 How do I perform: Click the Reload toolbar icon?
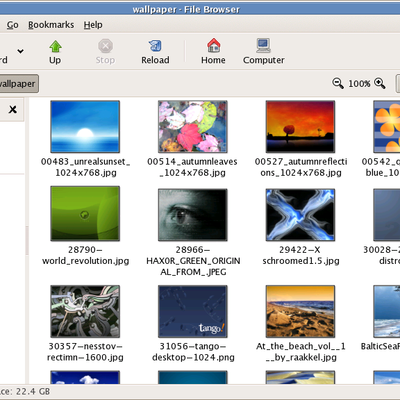(155, 46)
